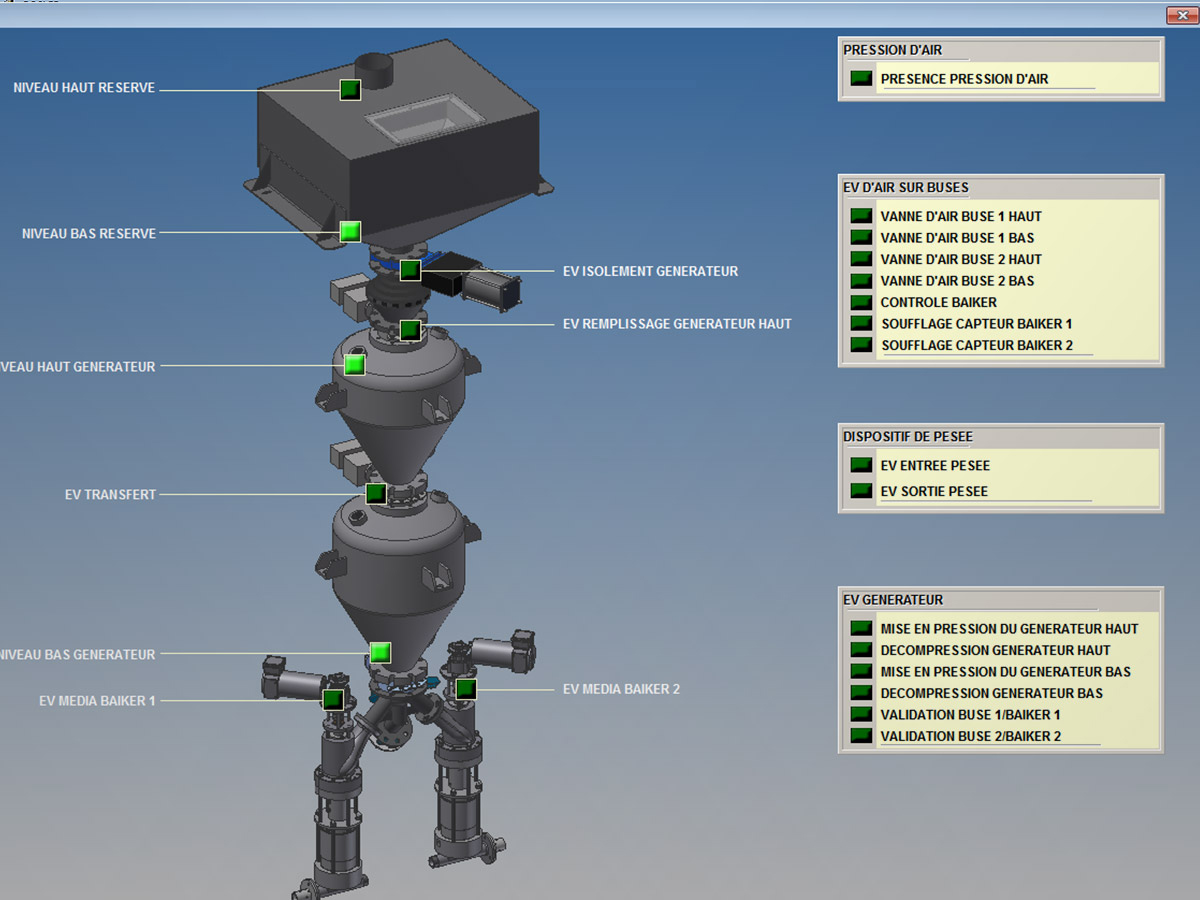Screen dimensions: 1200x900
Task: Toggle the EV ENTREE PESEE valve
Action: [860, 465]
